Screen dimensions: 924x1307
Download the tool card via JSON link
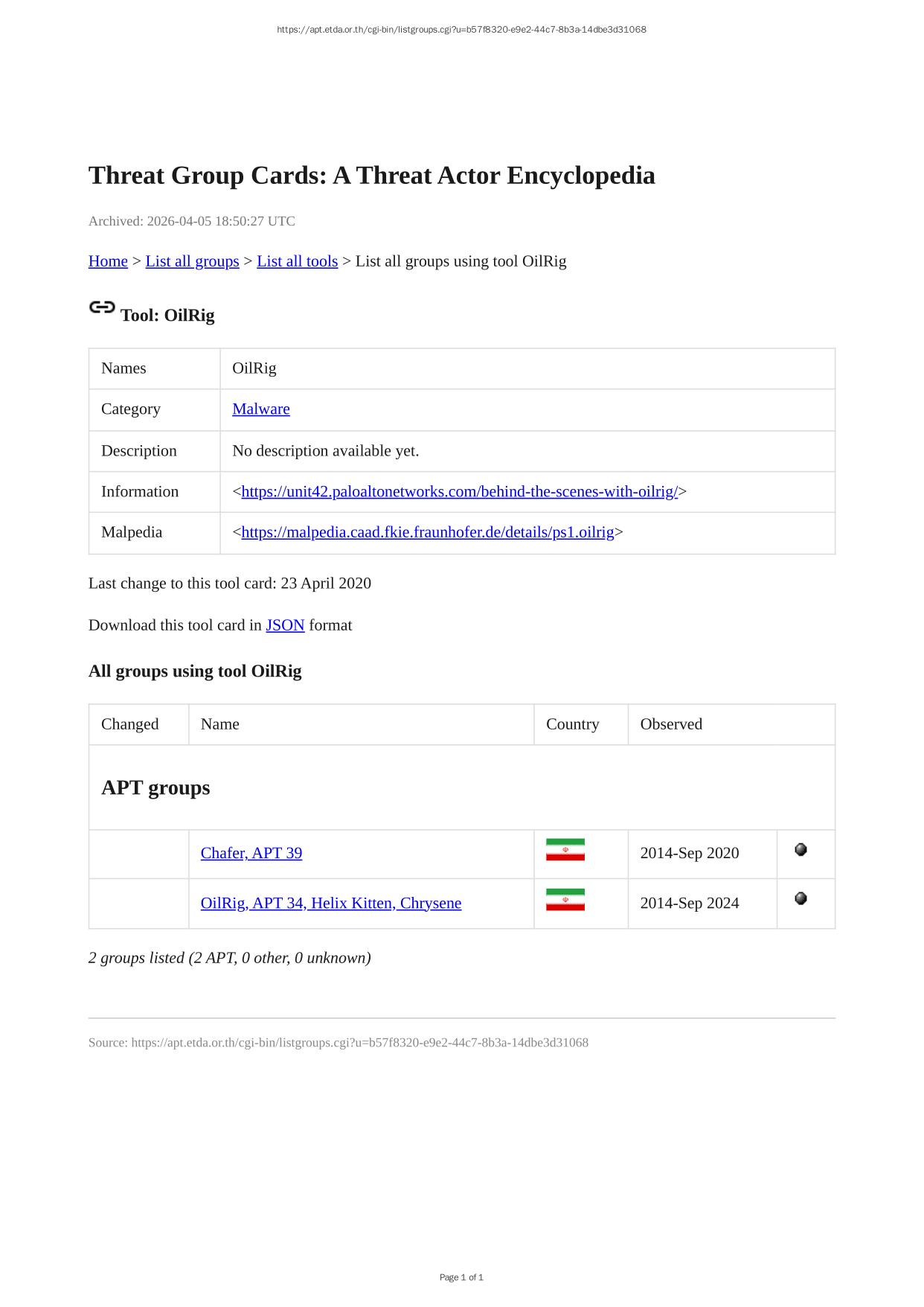(x=285, y=625)
